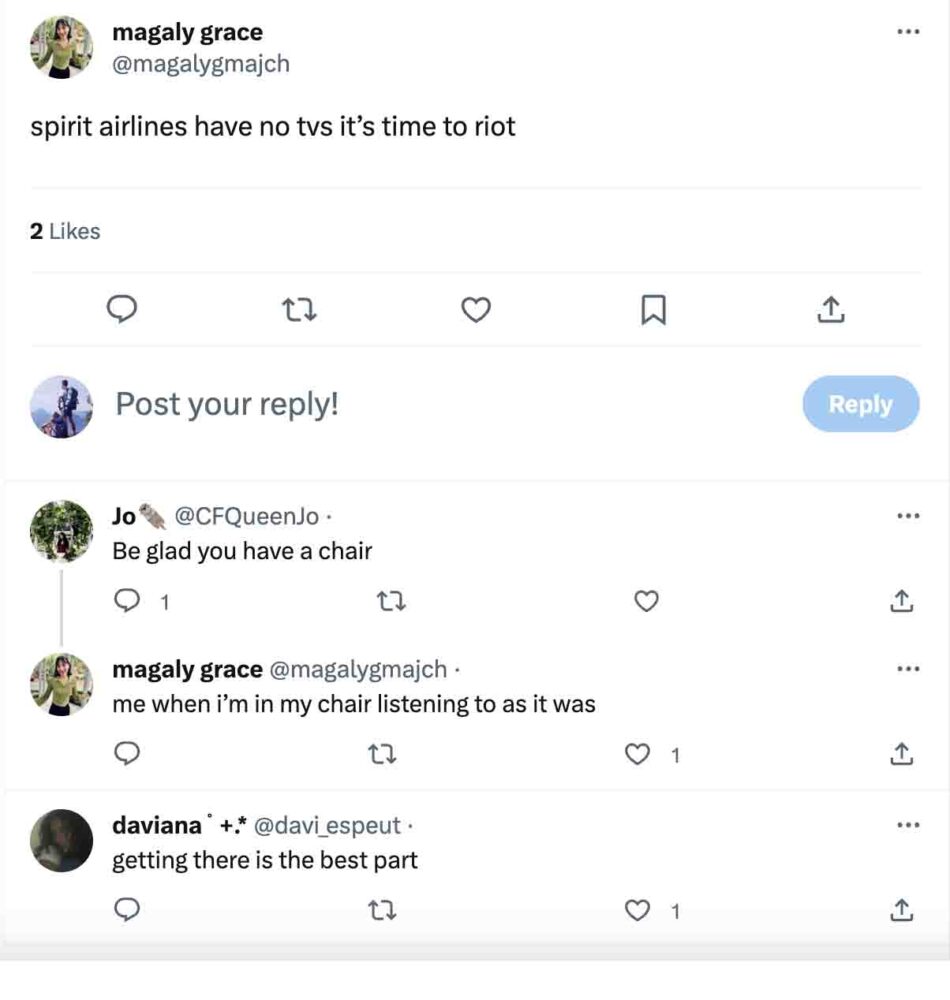Screen dimensions: 950x1000
Task: Repost daviana's 'getting there' reply
Action: point(386,910)
